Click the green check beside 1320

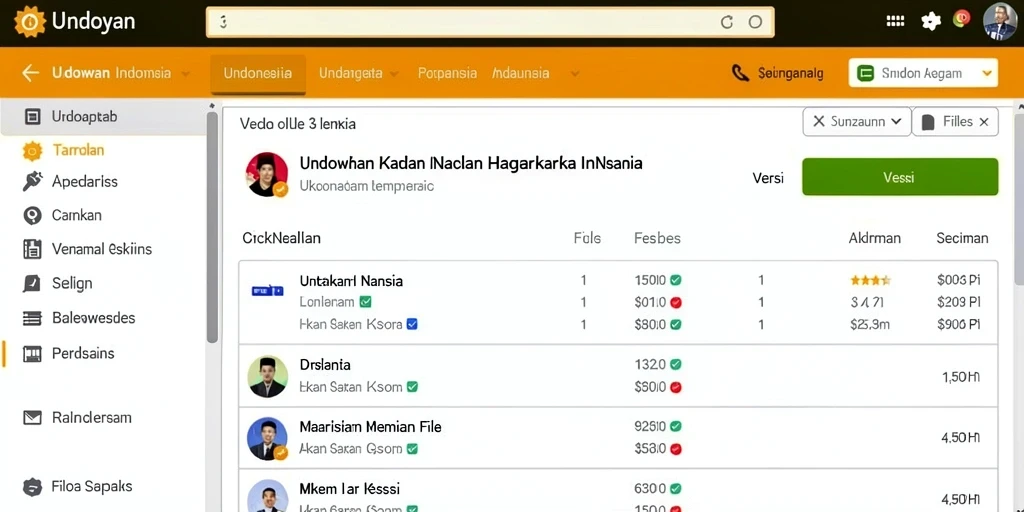click(676, 364)
